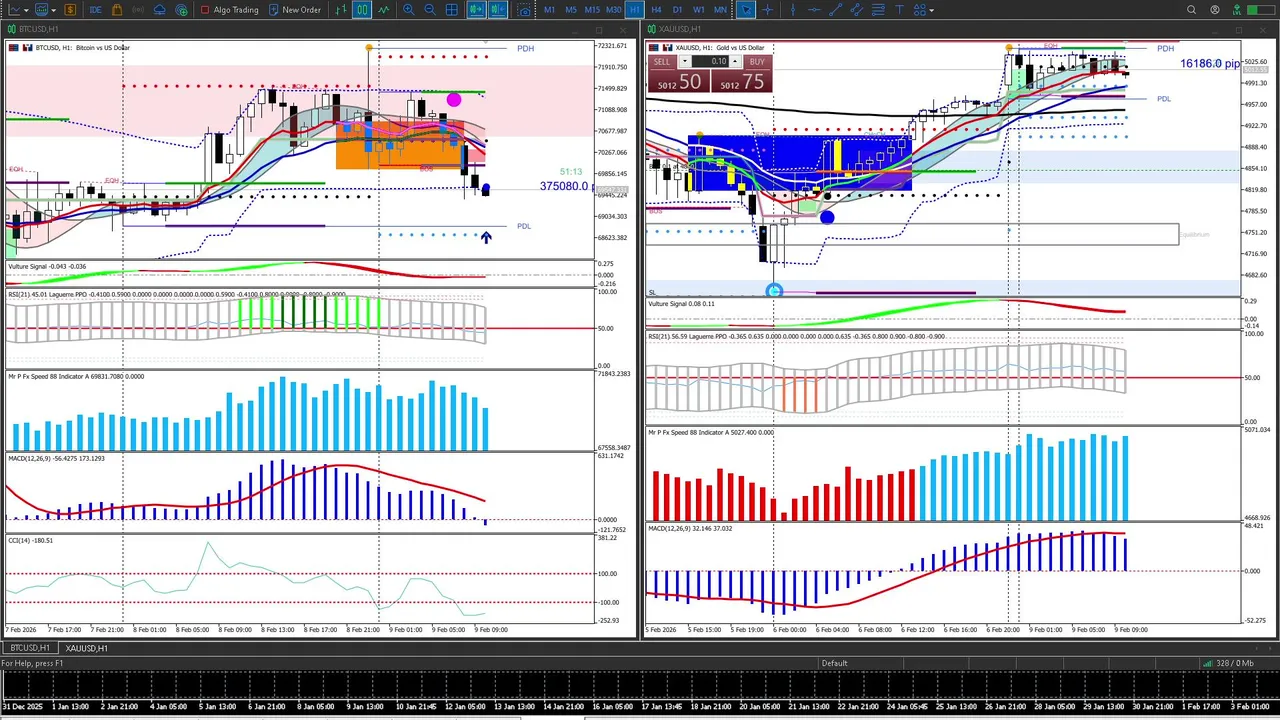Switch chart to line chart mode

click(383, 10)
